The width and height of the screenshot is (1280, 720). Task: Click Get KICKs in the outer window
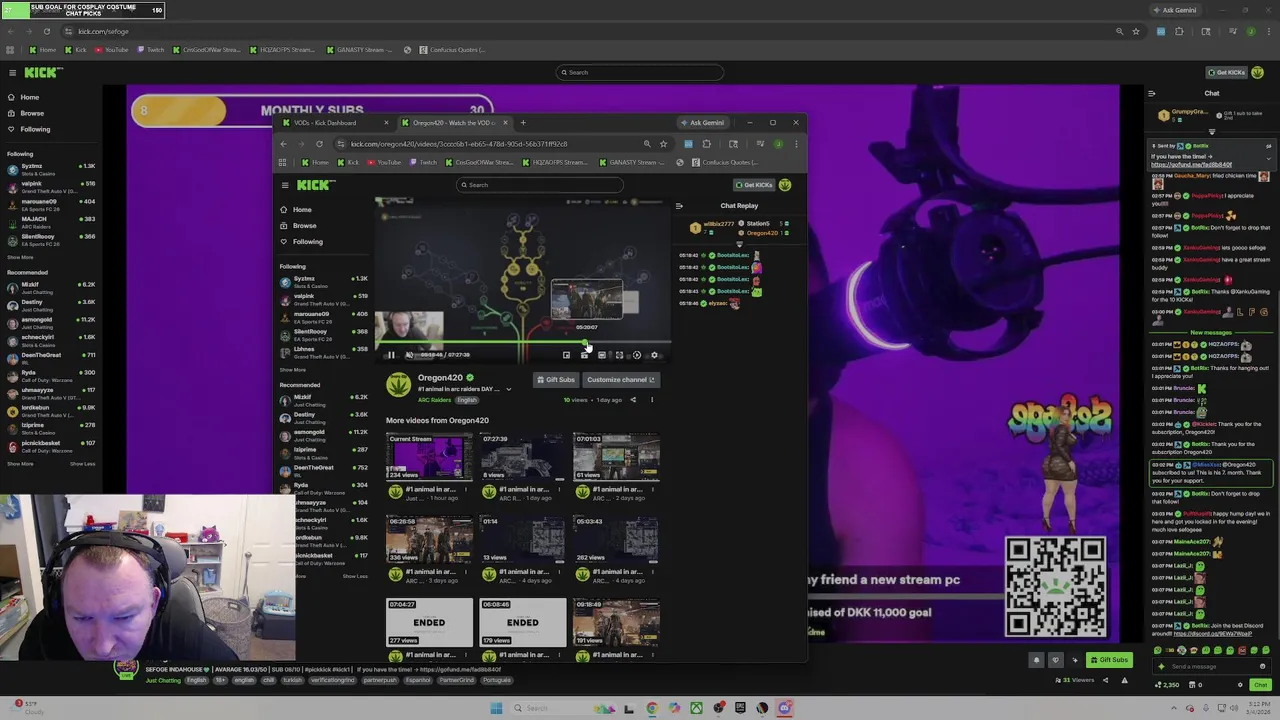1225,72
